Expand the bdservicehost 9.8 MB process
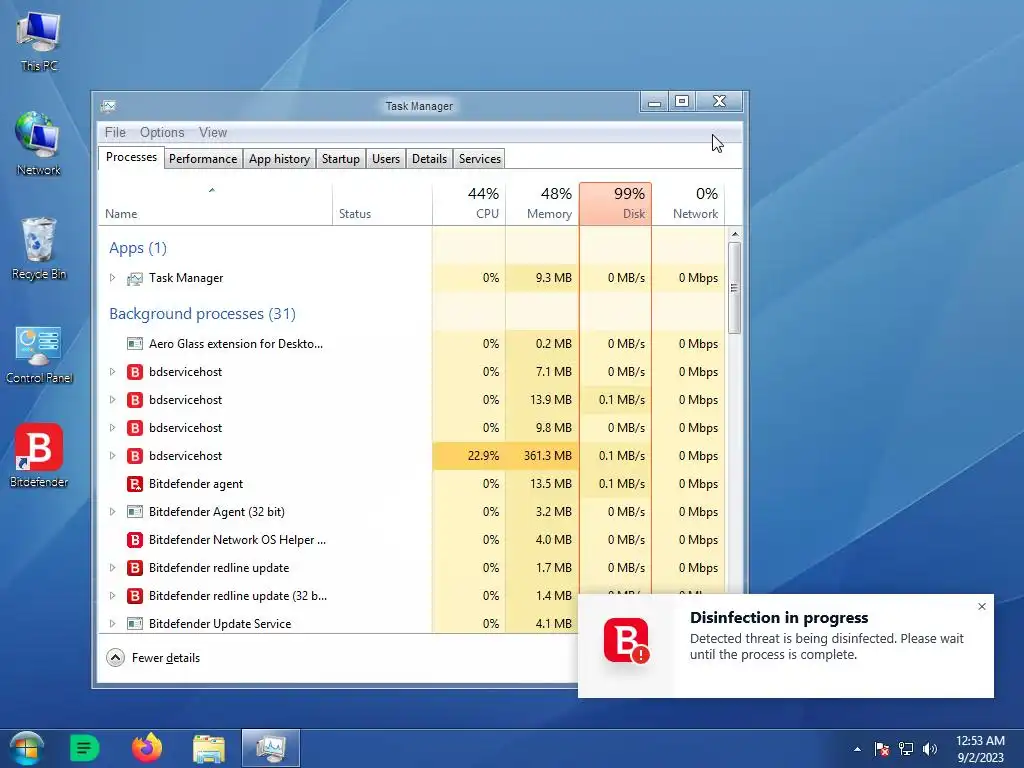Screen dimensions: 1024x768 pos(112,428)
